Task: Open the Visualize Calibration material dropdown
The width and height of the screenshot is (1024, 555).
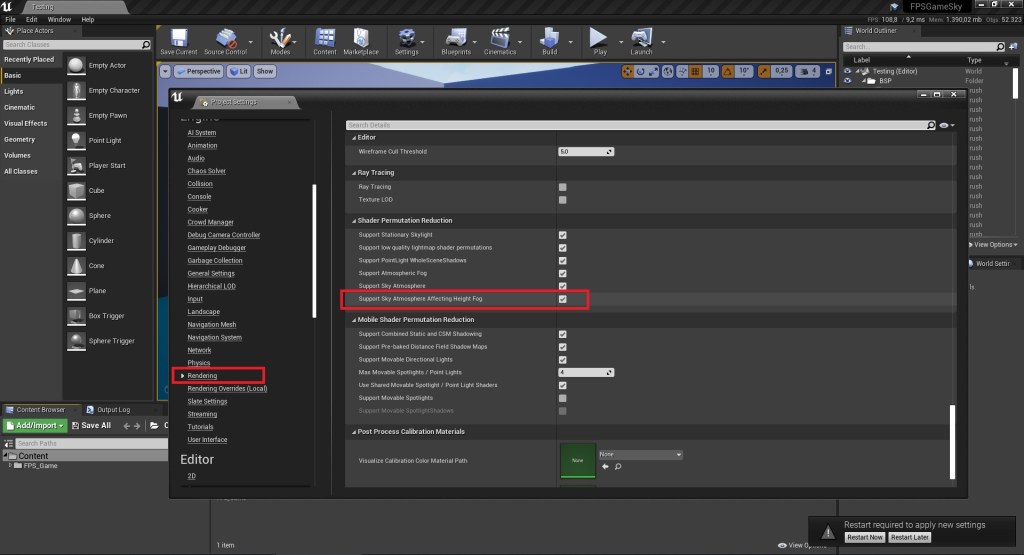Action: click(640, 455)
